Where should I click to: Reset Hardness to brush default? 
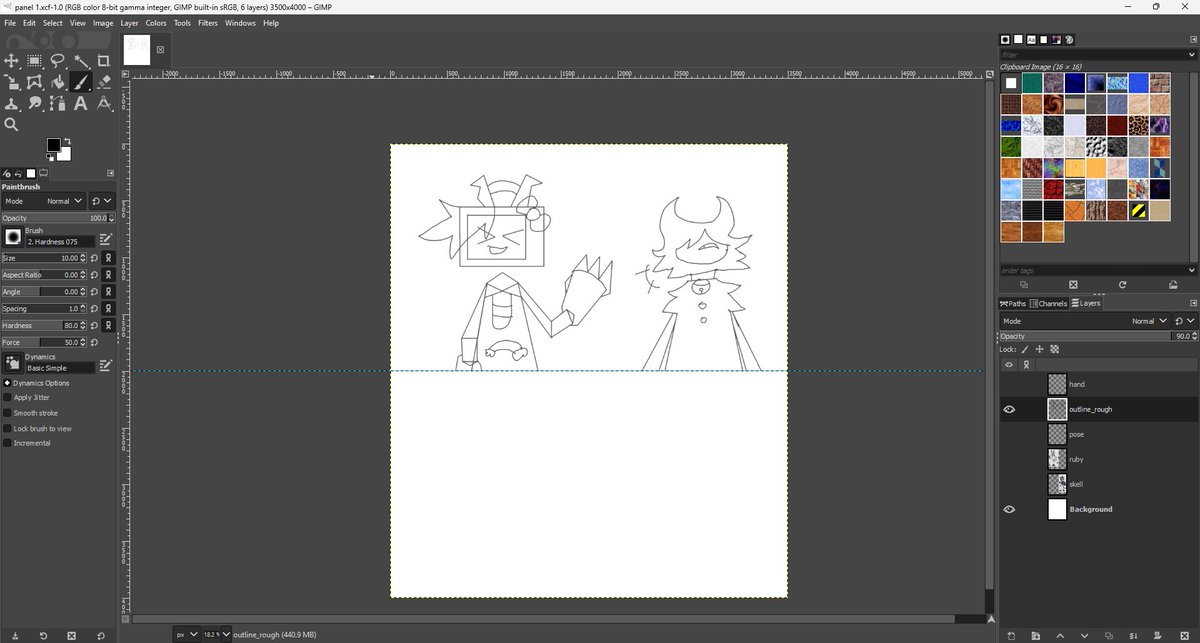coord(94,325)
